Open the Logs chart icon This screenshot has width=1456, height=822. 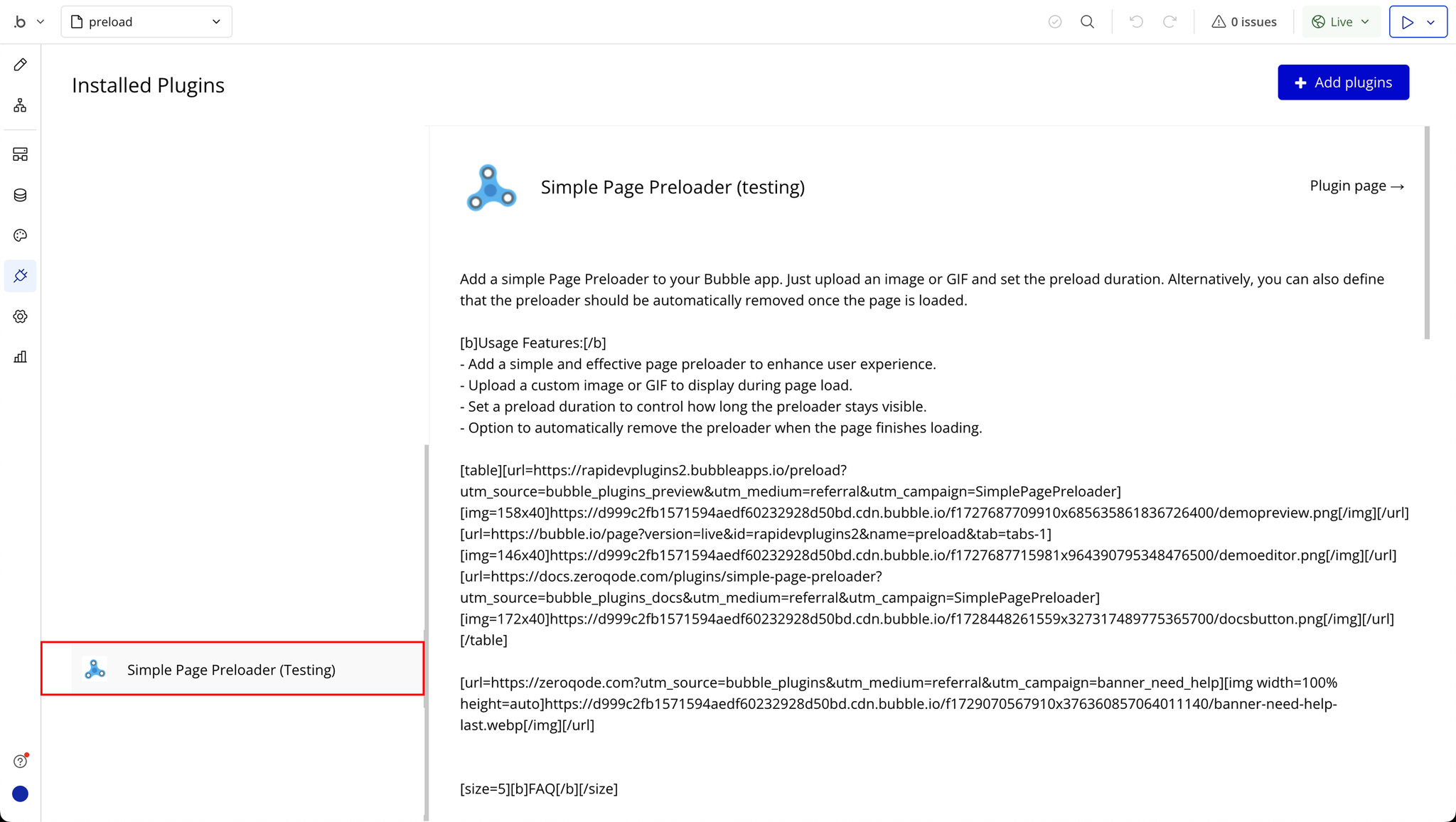point(20,357)
